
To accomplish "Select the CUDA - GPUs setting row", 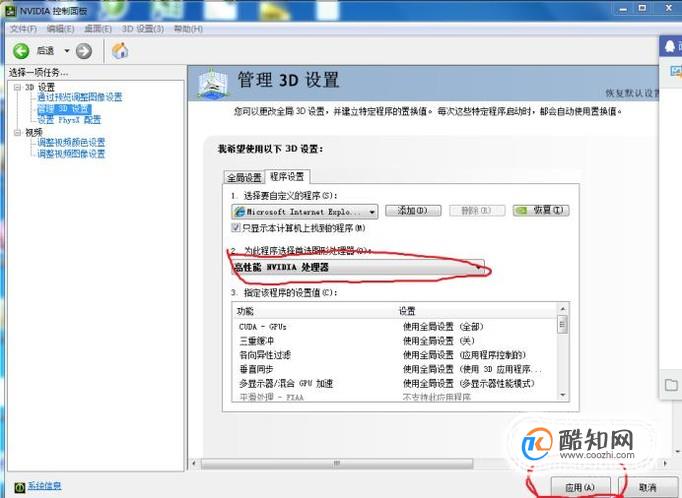I will [394, 327].
